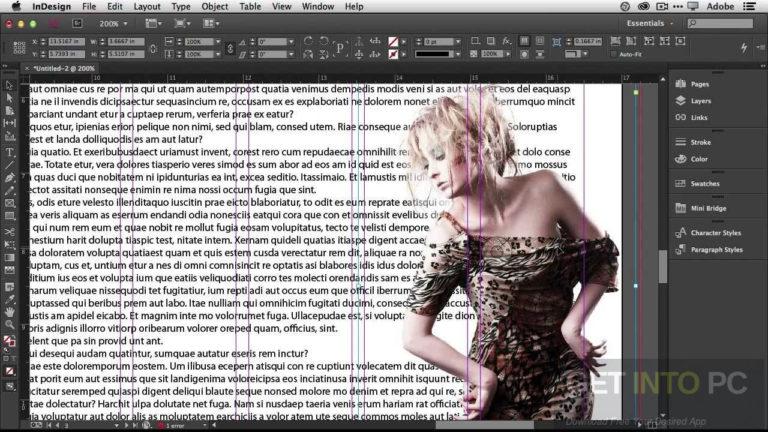The width and height of the screenshot is (768, 432).
Task: Click the macOS Apple menu icon
Action: point(16,6)
